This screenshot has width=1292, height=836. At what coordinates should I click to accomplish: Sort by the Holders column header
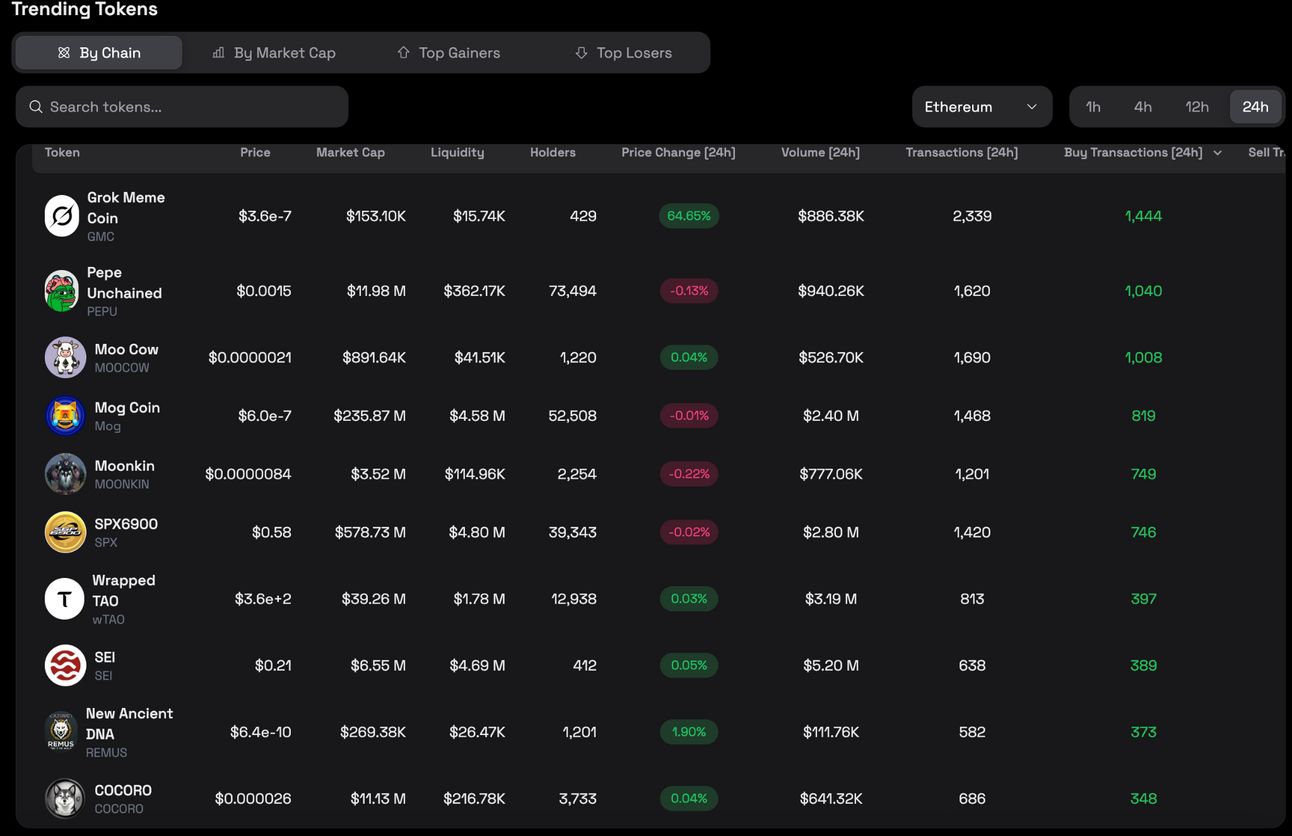point(553,153)
